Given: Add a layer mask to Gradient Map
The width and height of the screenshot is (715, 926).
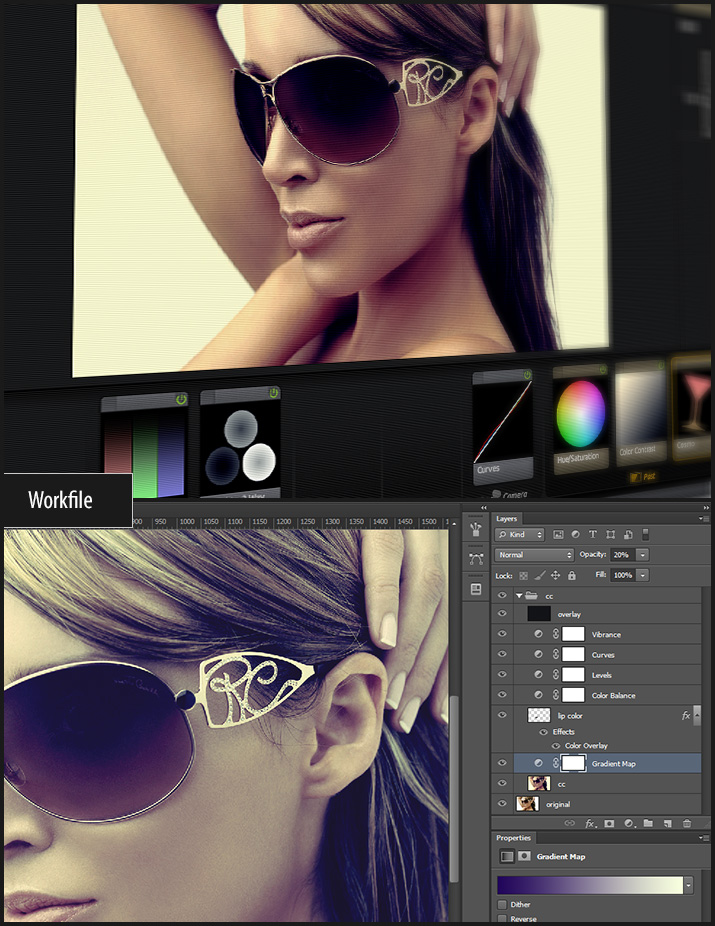Looking at the screenshot, I should [609, 823].
